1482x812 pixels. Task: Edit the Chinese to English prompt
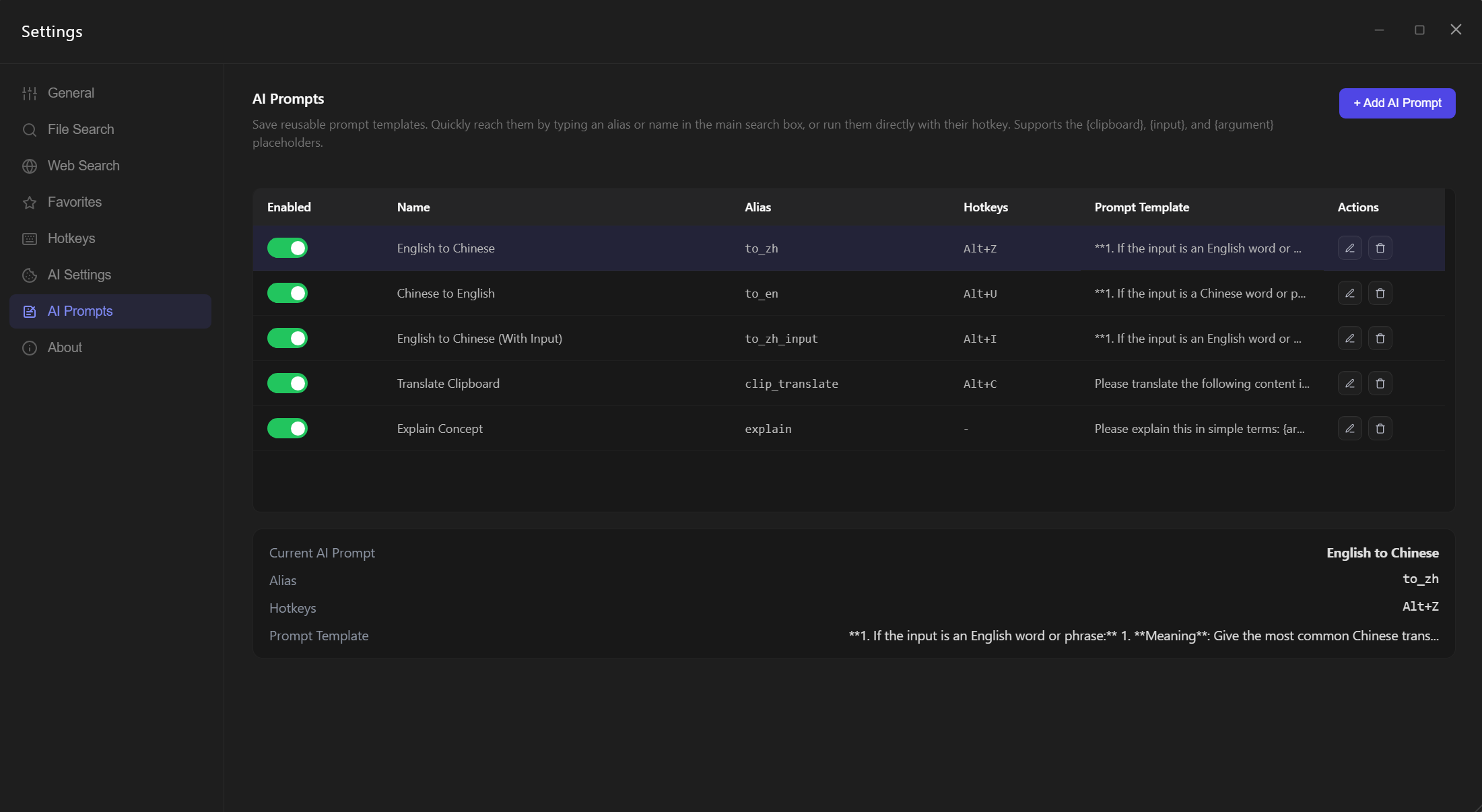(x=1349, y=294)
